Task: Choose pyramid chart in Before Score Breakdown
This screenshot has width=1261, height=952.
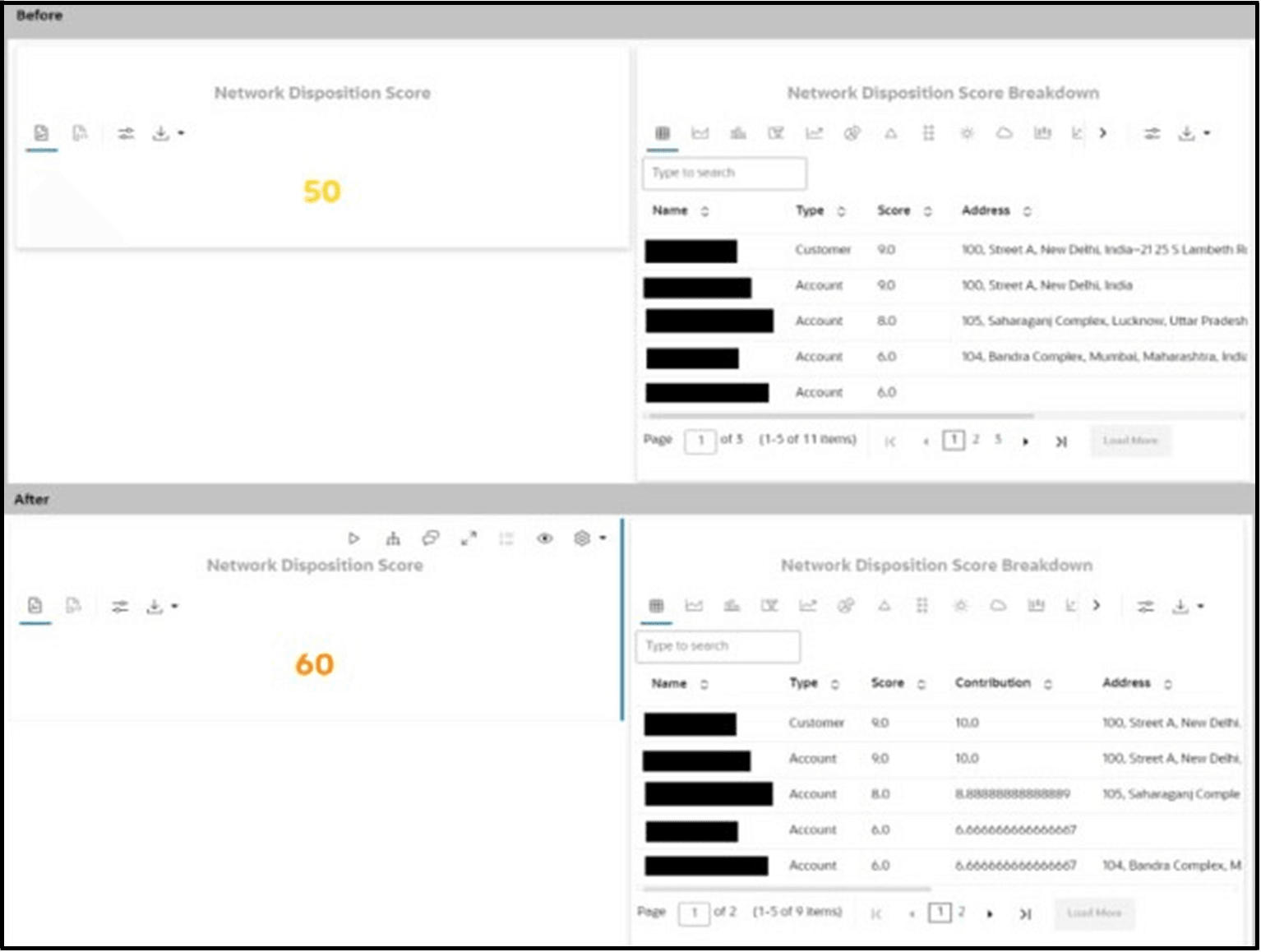Action: [890, 133]
